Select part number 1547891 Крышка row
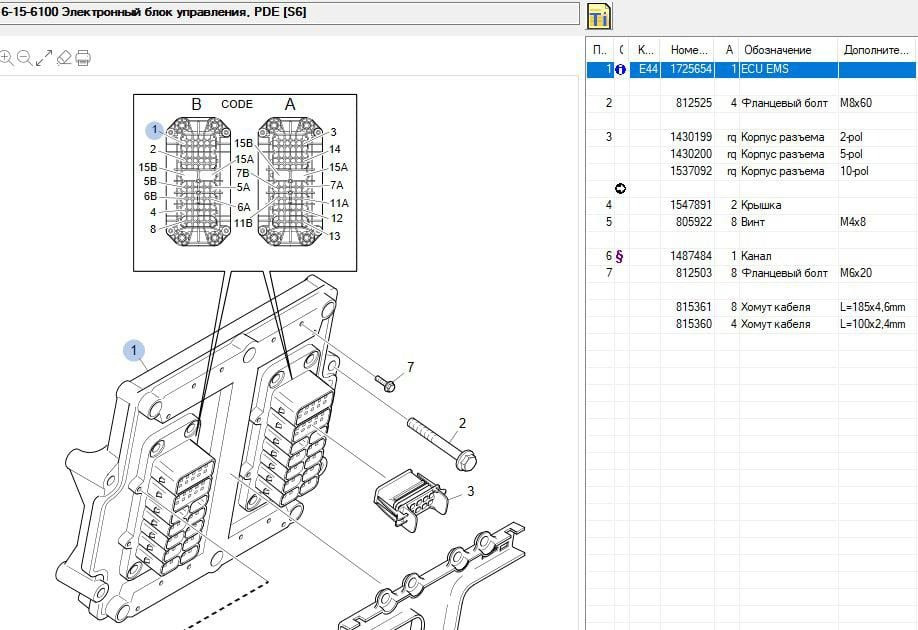 [x=691, y=205]
